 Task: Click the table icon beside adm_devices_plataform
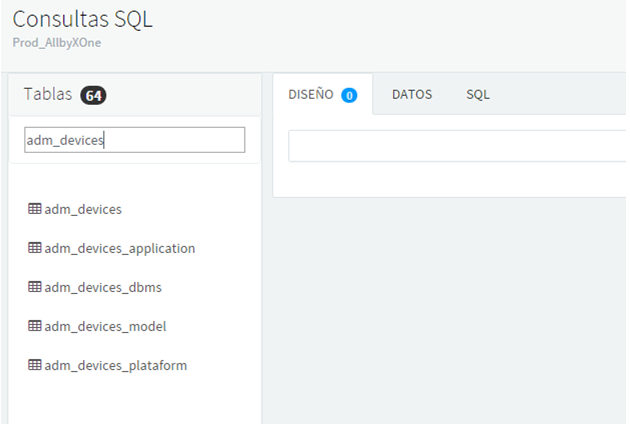click(x=35, y=365)
